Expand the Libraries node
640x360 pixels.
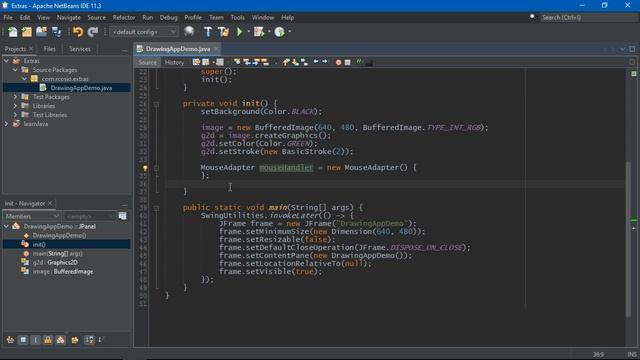(15, 106)
